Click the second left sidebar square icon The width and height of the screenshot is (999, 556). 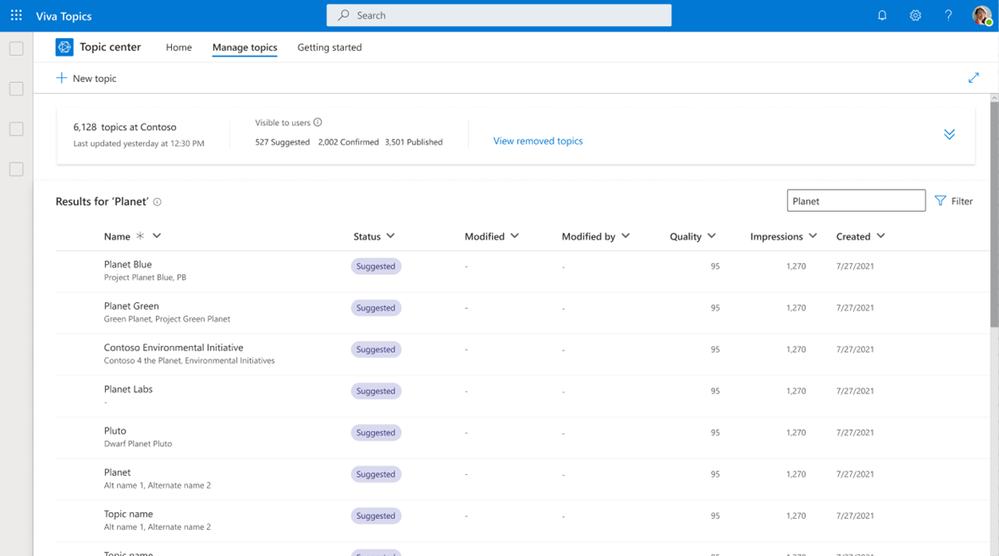tap(16, 89)
